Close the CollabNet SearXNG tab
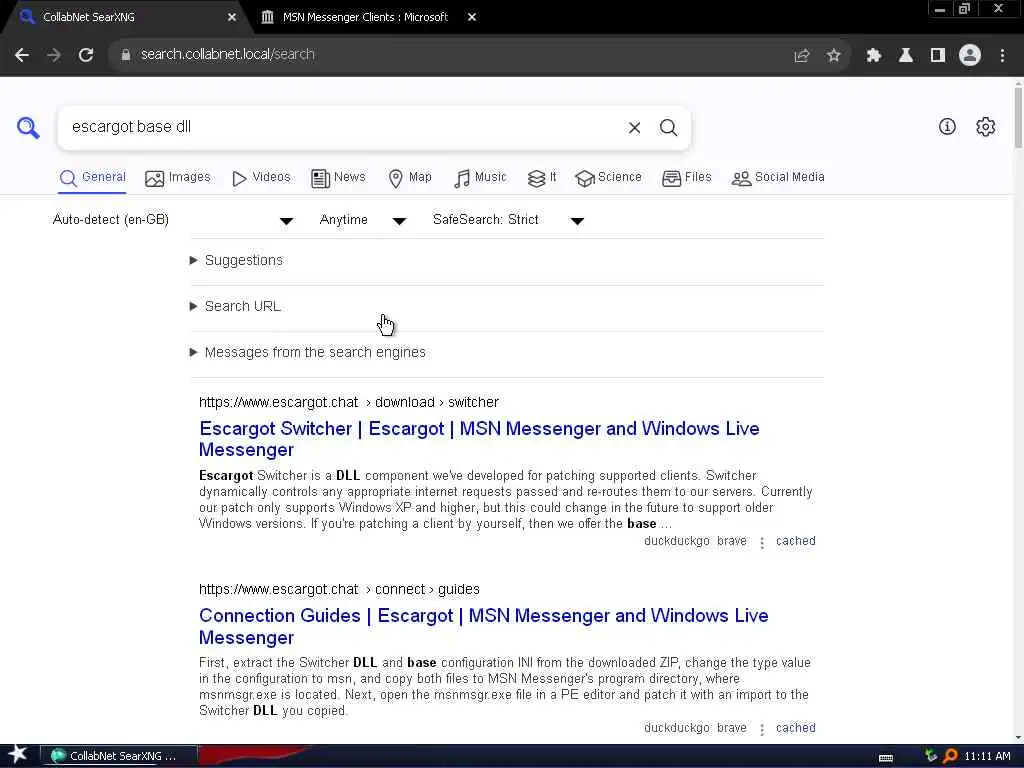Image resolution: width=1024 pixels, height=768 pixels. (x=232, y=17)
